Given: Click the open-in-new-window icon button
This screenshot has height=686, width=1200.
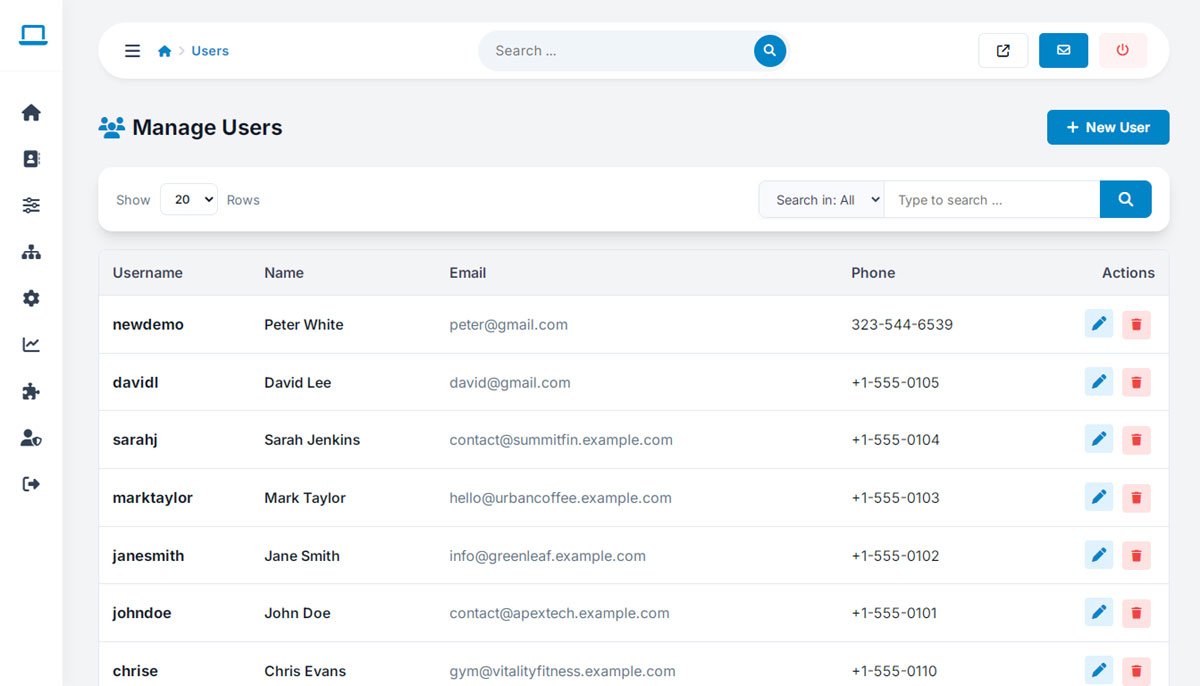Looking at the screenshot, I should [x=1003, y=51].
